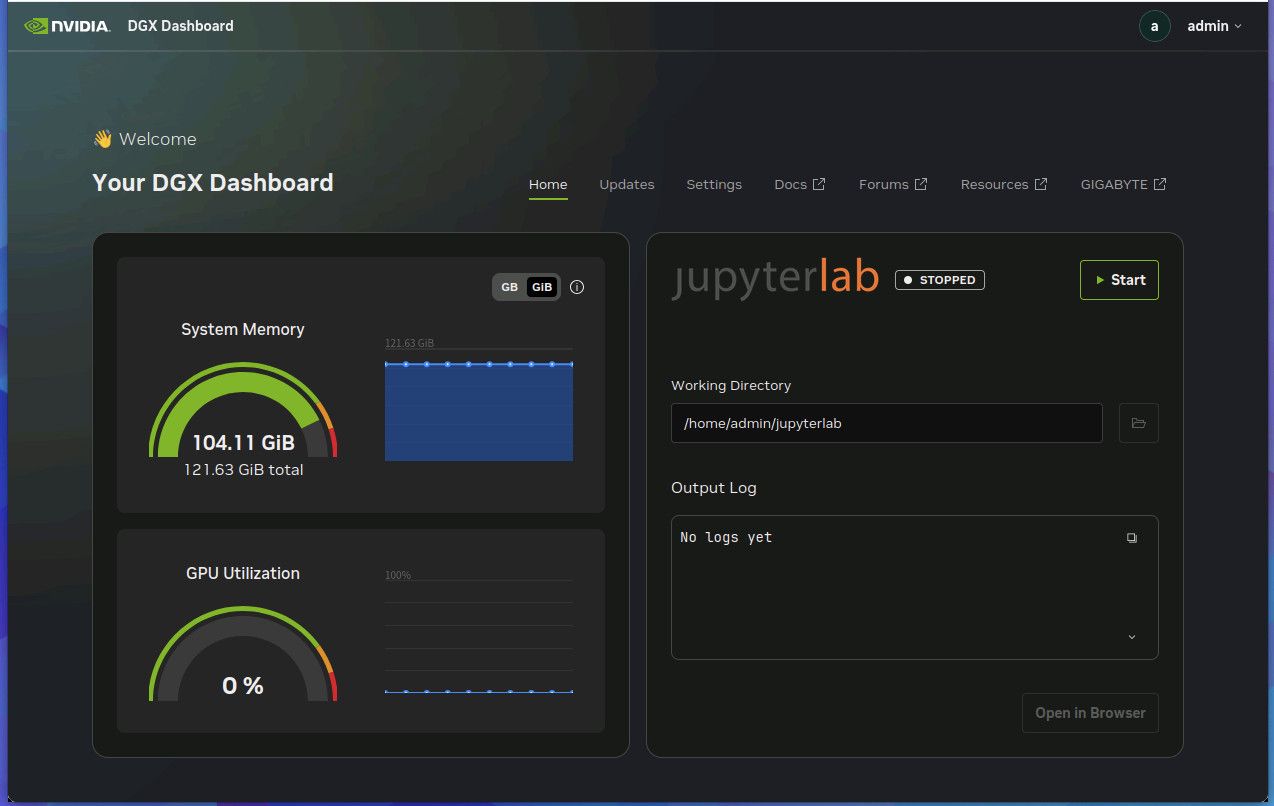Click the '0 %' GPU value

point(243,686)
